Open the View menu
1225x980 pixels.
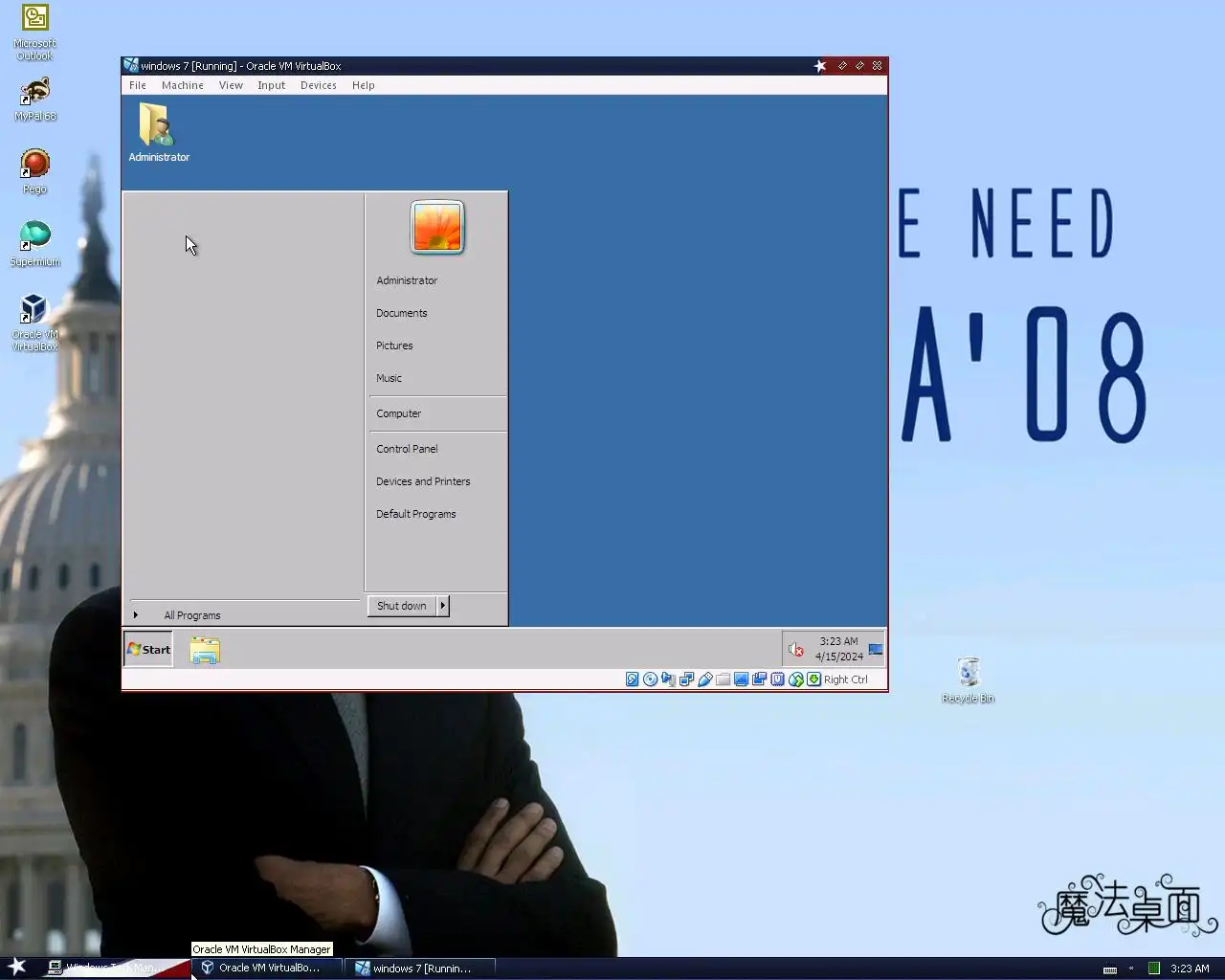[231, 85]
